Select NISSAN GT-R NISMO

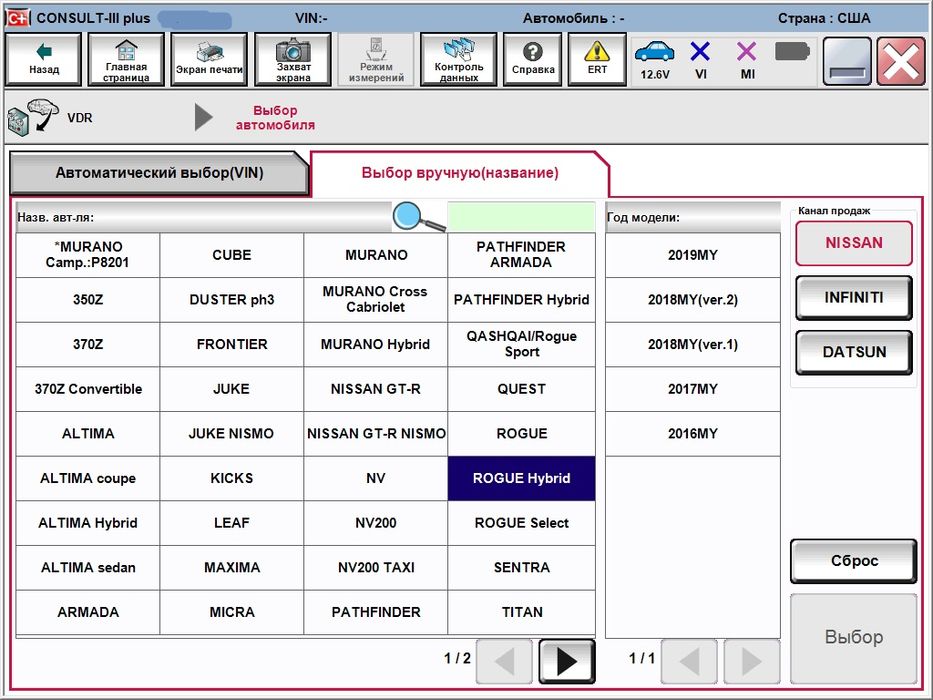[375, 433]
